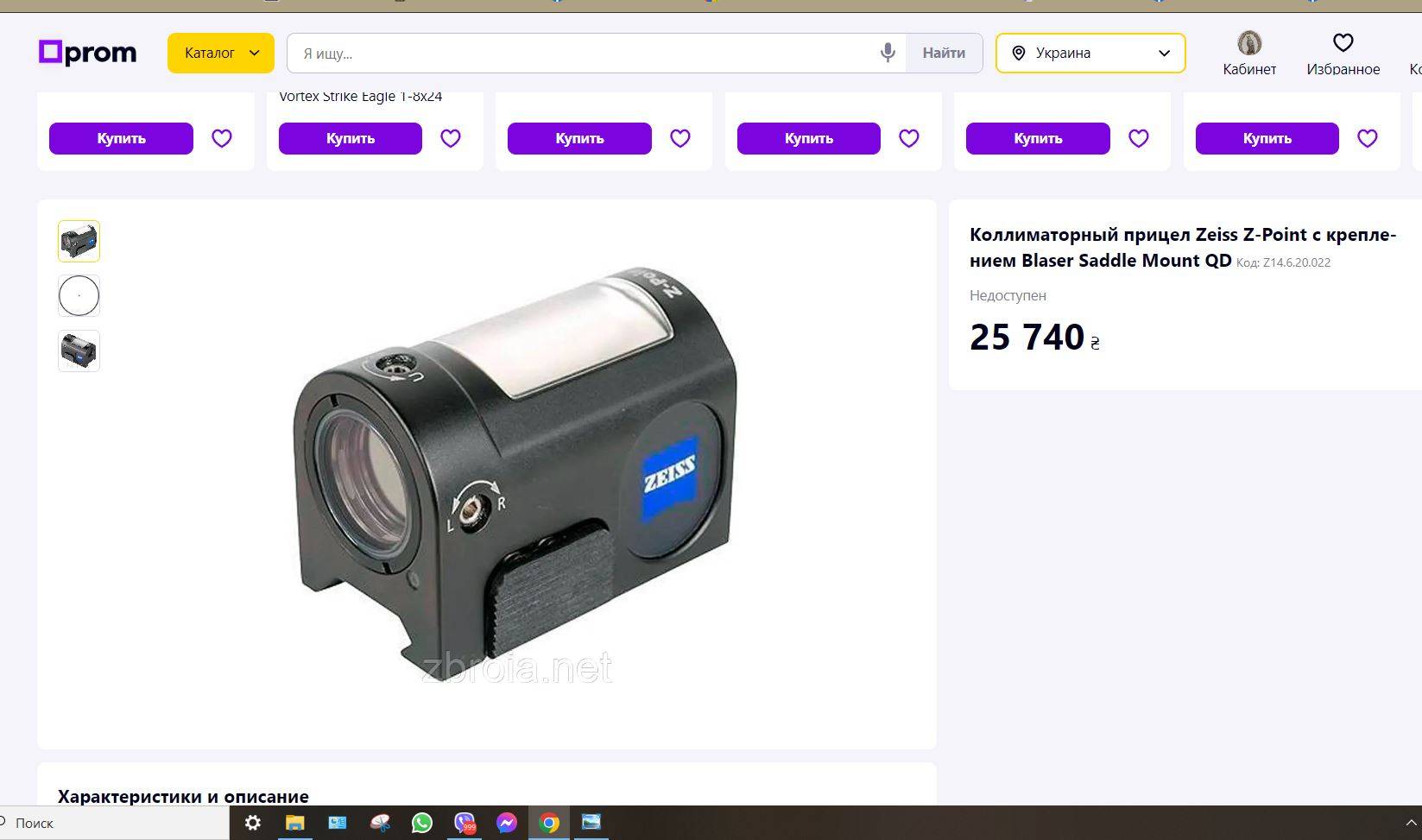The width and height of the screenshot is (1422, 840).
Task: Click Характеристики и описание heading
Action: [x=183, y=796]
